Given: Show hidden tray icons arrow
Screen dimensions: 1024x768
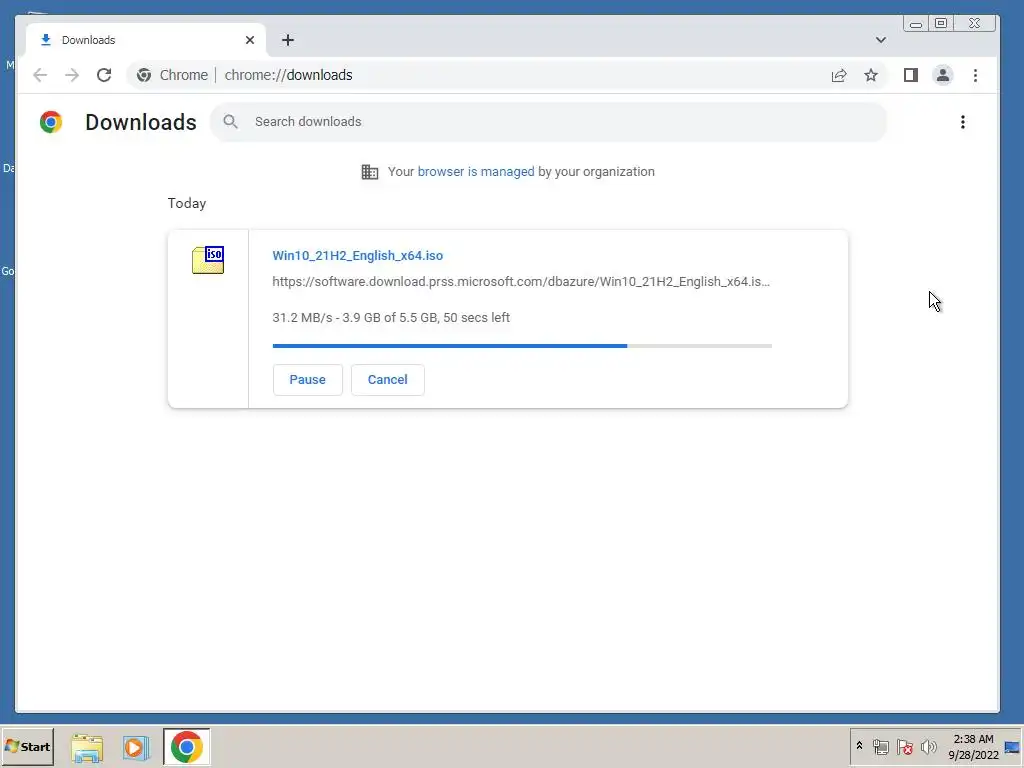Looking at the screenshot, I should coord(859,746).
